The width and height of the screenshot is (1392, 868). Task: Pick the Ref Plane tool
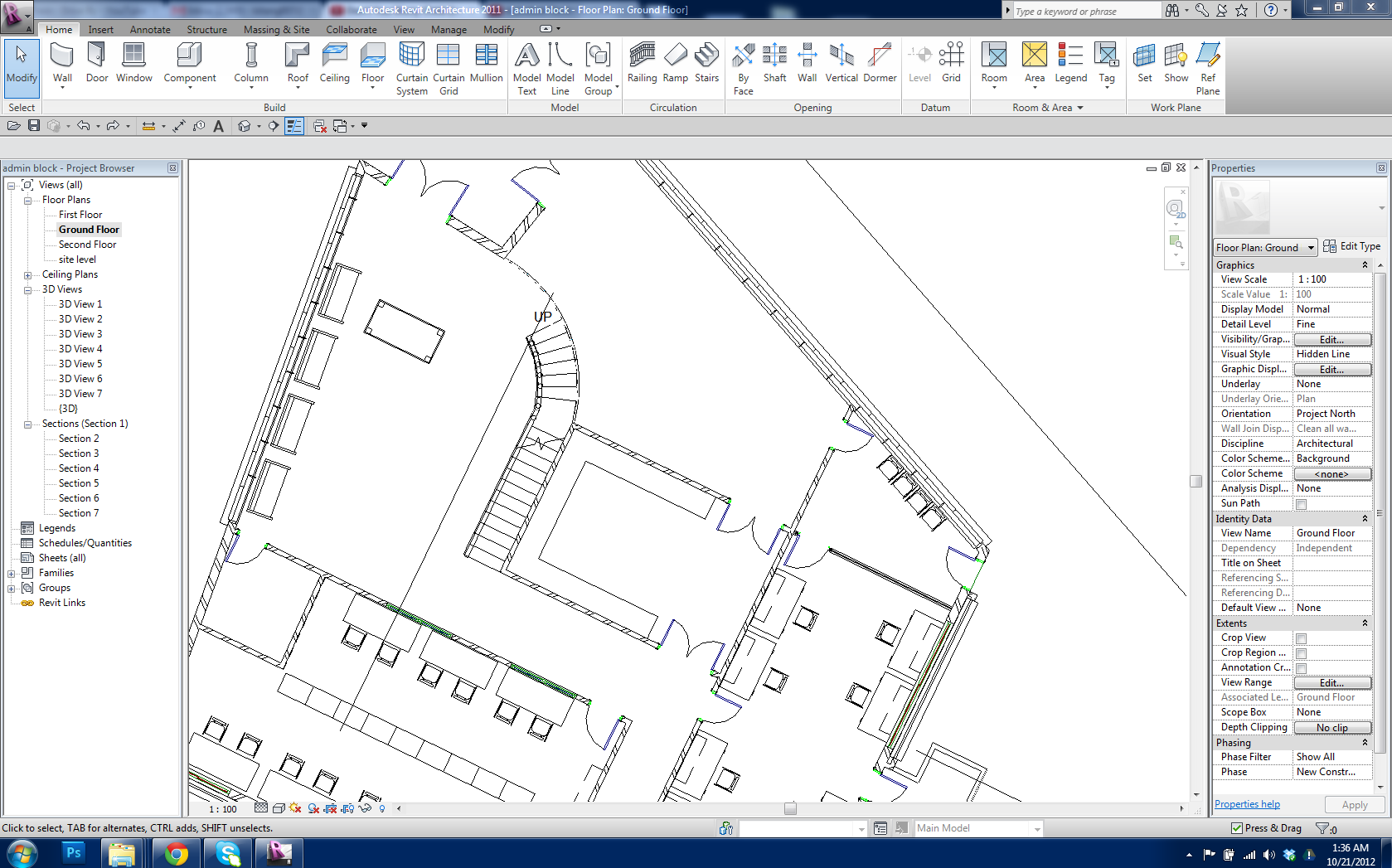click(x=1208, y=69)
